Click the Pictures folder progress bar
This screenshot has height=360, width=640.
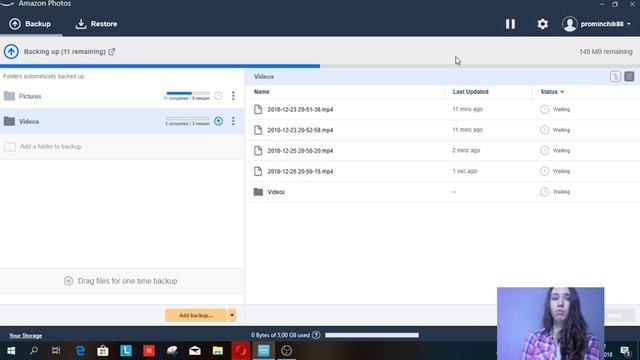[x=188, y=93]
